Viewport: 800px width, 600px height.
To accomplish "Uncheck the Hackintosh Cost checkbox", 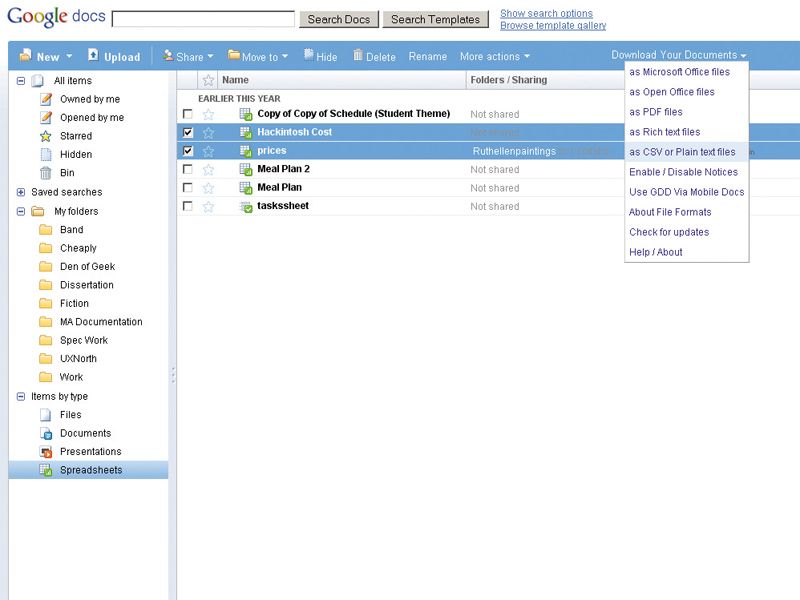I will click(188, 133).
